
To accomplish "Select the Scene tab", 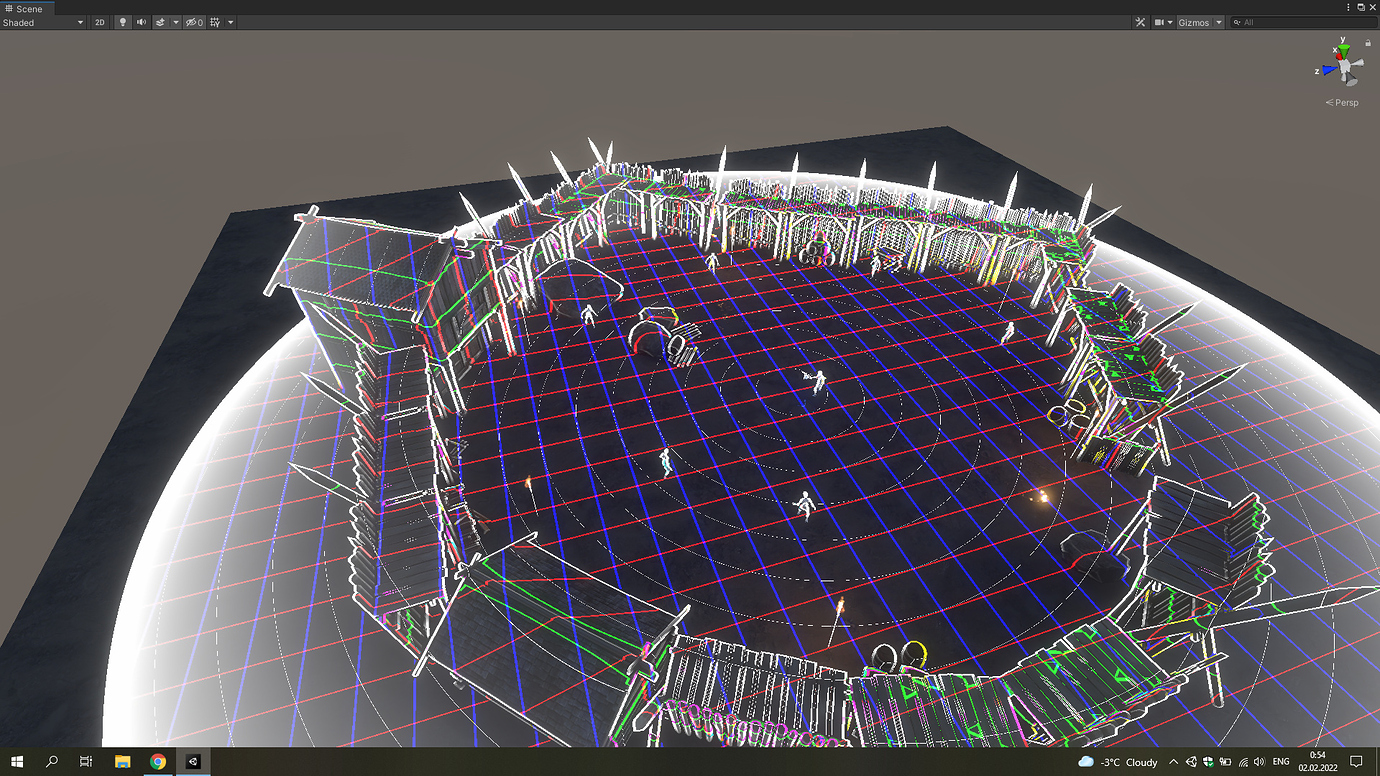I will pos(28,8).
